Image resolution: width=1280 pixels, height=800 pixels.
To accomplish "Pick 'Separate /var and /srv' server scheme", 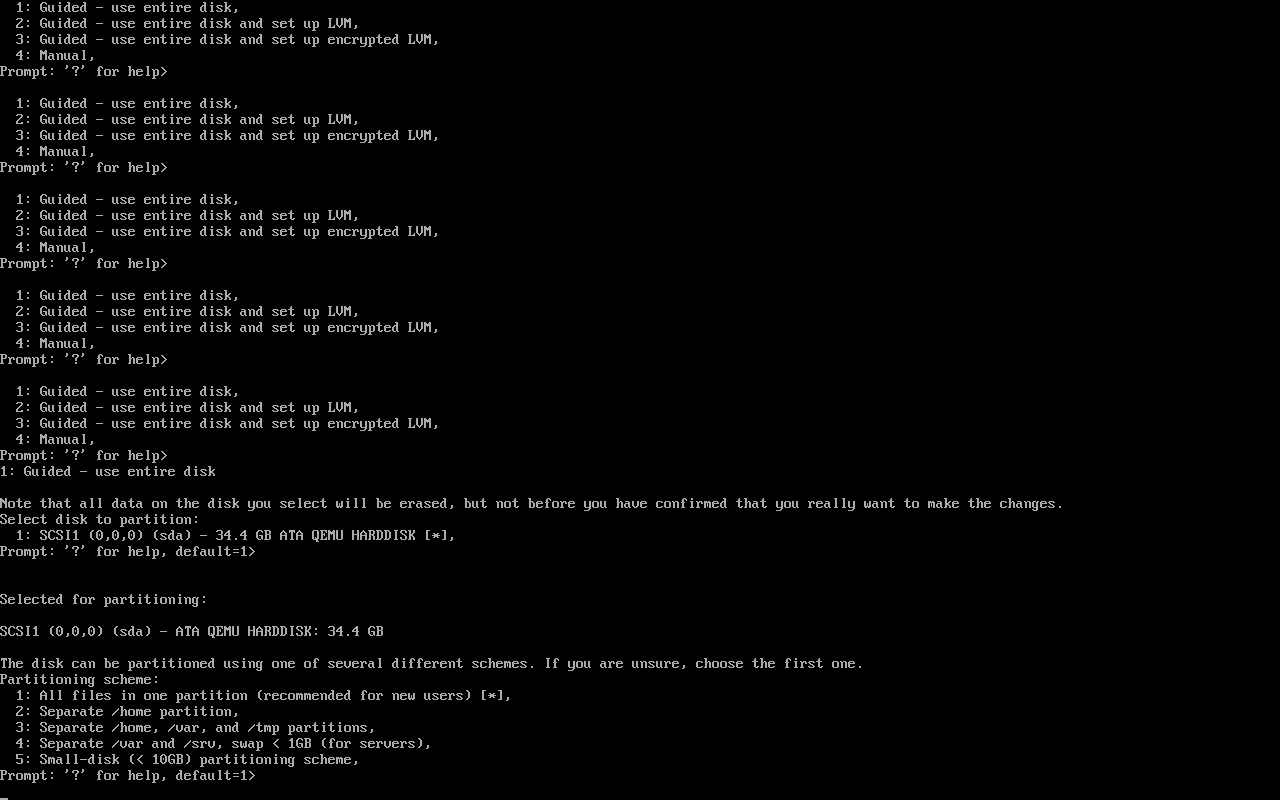I will 223,743.
